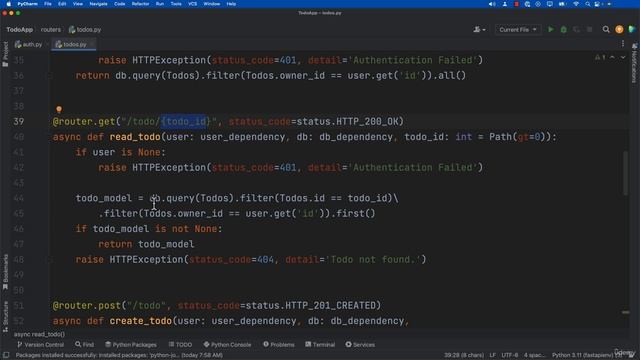Open the VCS menu
The width and height of the screenshot is (640, 360).
pos(192,4)
